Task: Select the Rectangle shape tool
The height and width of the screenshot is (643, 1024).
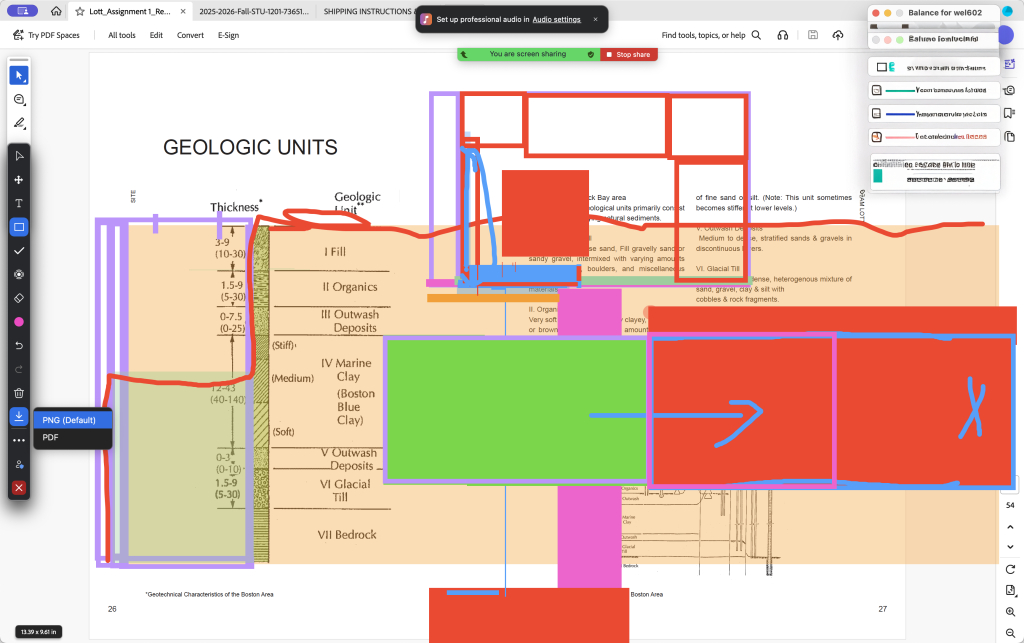Action: coord(19,227)
